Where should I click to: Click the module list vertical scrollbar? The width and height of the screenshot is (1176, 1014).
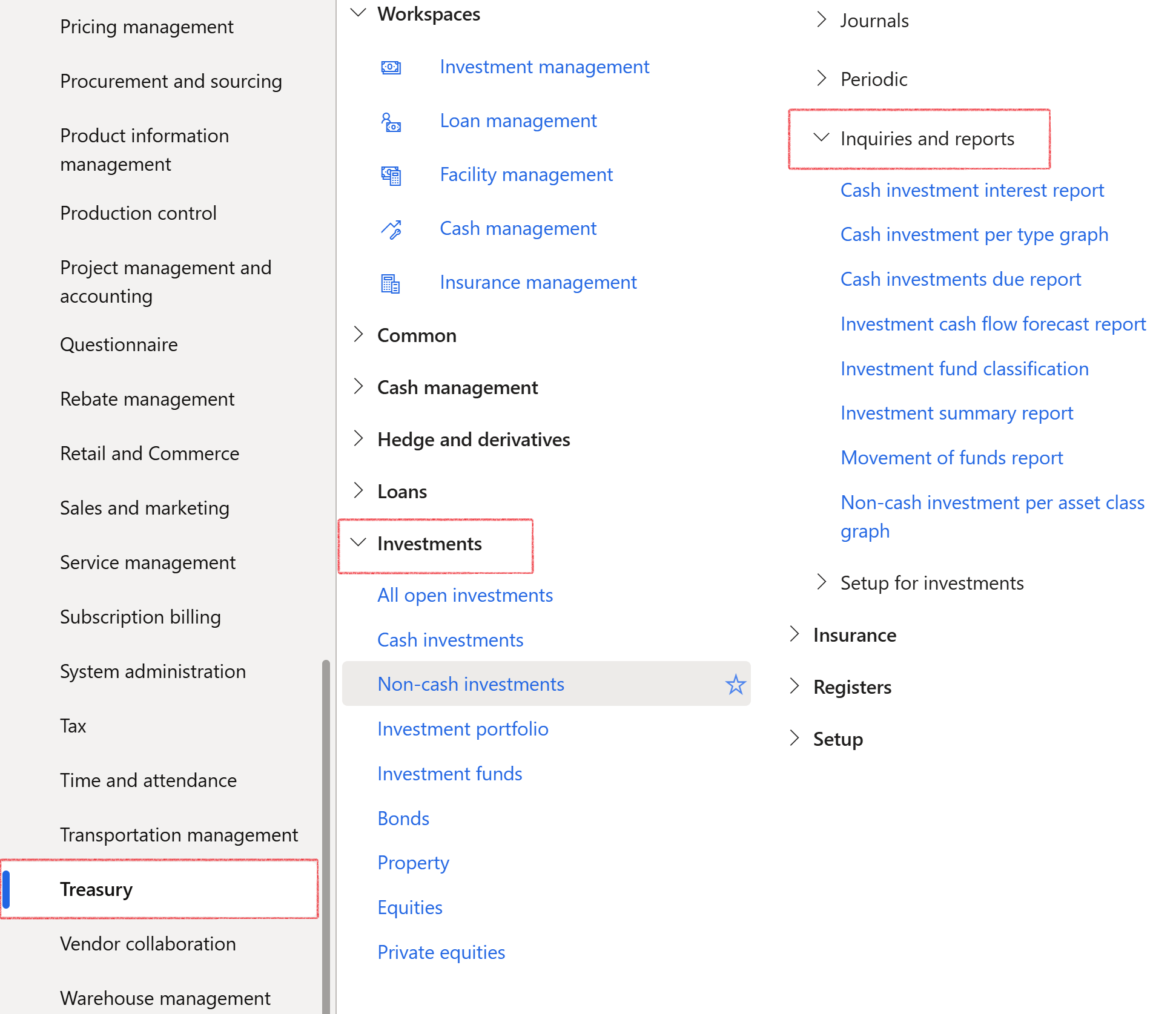point(326,835)
